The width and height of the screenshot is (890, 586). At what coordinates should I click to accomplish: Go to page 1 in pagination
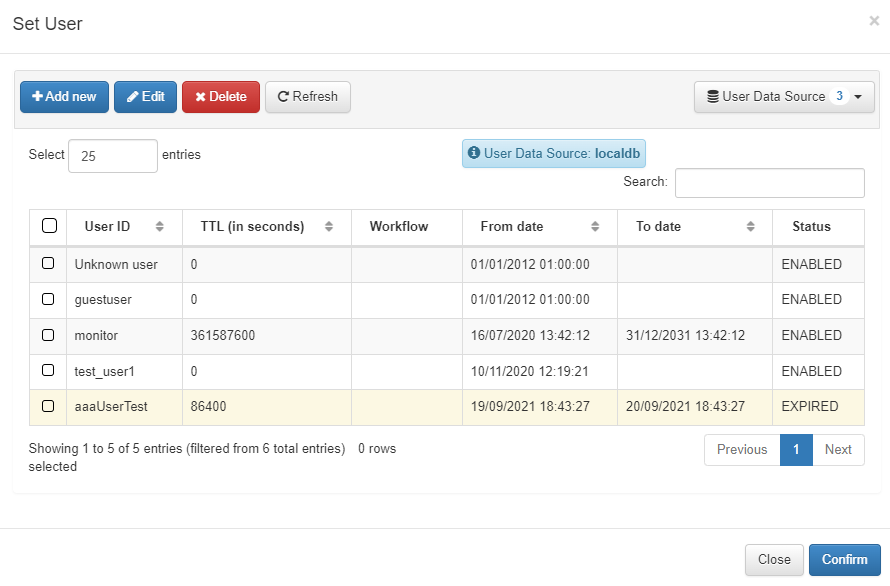[x=796, y=450]
